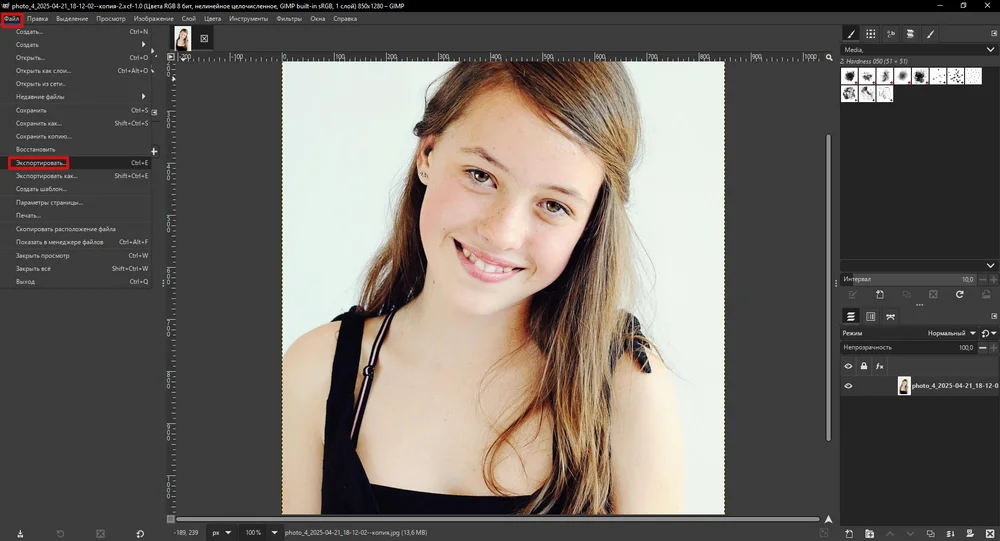Open the Инструменты menu
1000x541 pixels.
pos(249,19)
